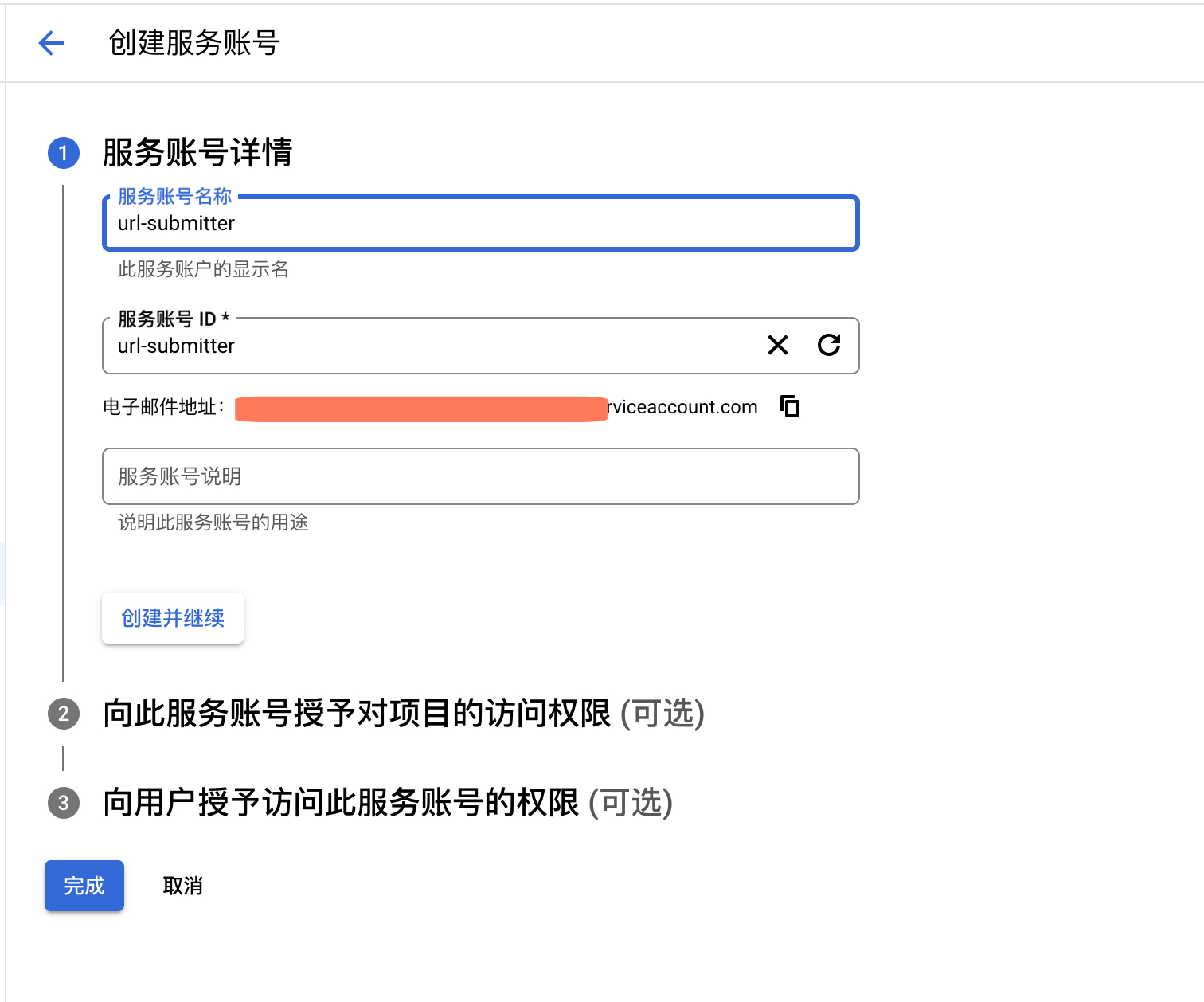Click the 电子邮件地址 label
This screenshot has width=1204, height=1002.
[163, 407]
